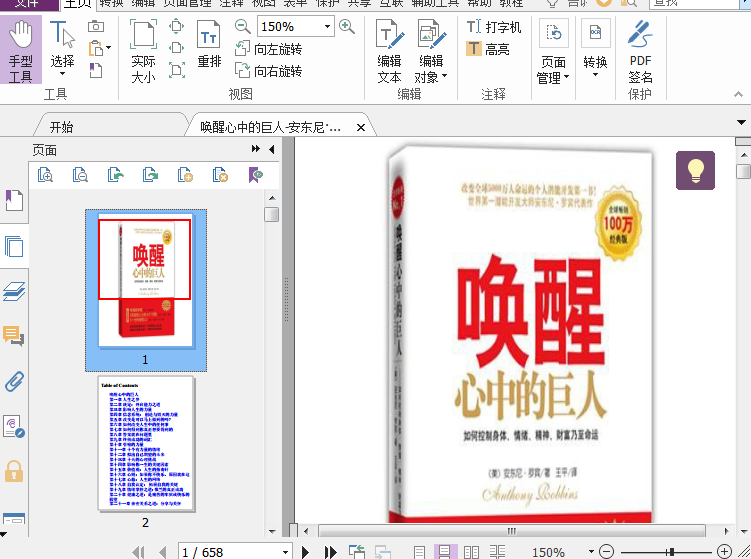Open Security lock sidebar panel
This screenshot has height=559, width=751.
pyautogui.click(x=14, y=471)
